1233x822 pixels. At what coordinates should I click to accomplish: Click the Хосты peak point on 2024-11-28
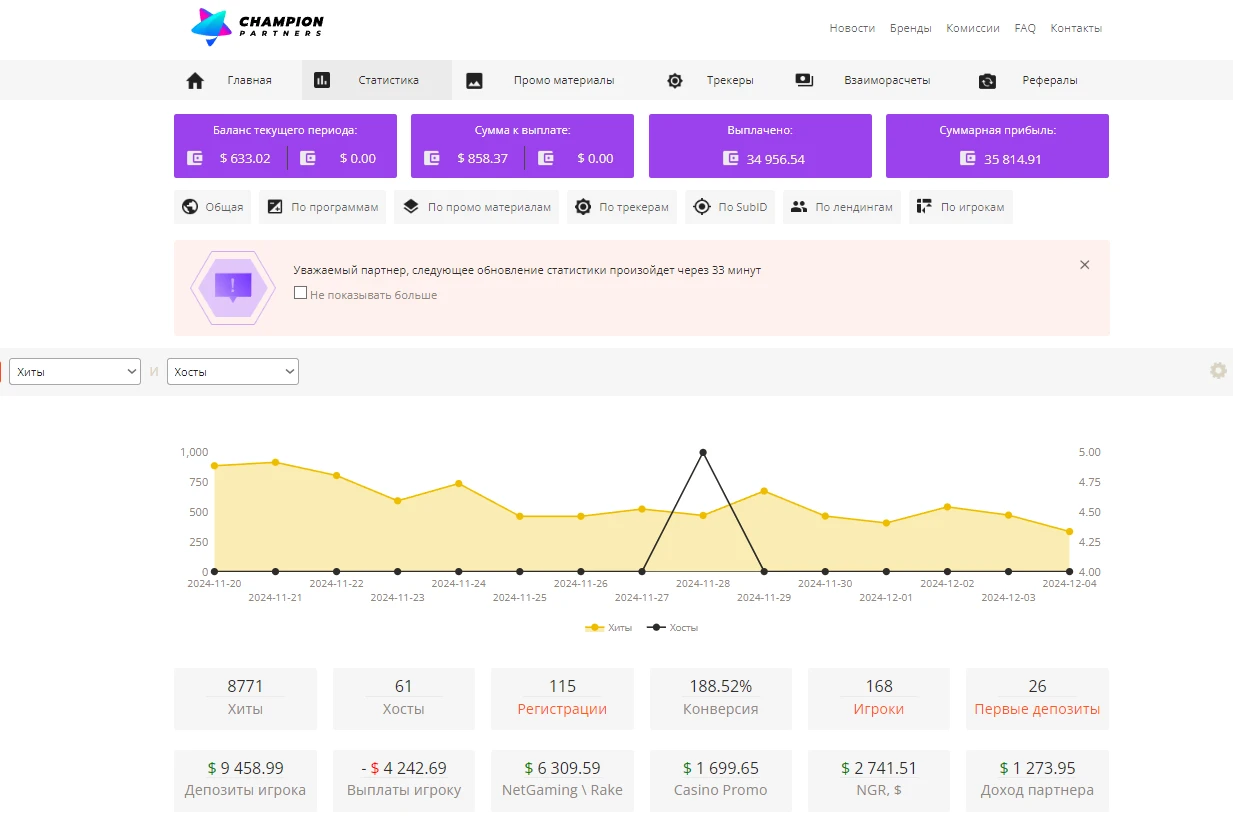pyautogui.click(x=703, y=452)
